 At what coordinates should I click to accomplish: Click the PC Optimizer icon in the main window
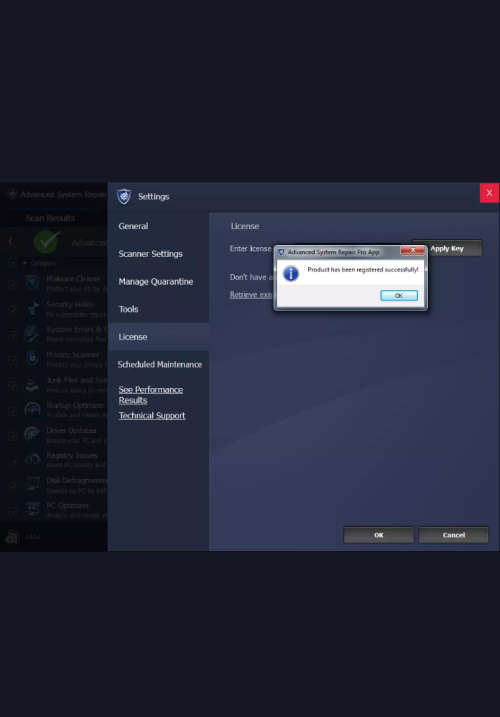tap(32, 509)
